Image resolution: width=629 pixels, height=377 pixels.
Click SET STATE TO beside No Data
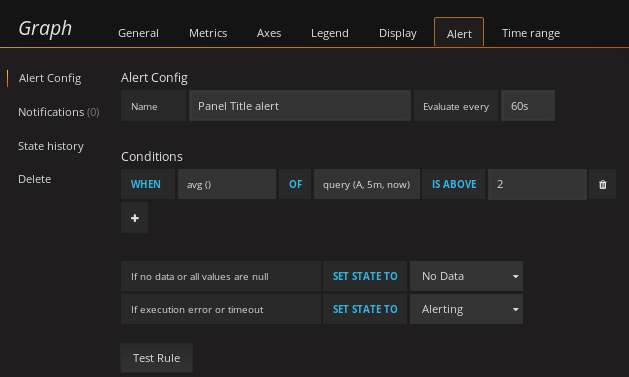click(x=365, y=276)
